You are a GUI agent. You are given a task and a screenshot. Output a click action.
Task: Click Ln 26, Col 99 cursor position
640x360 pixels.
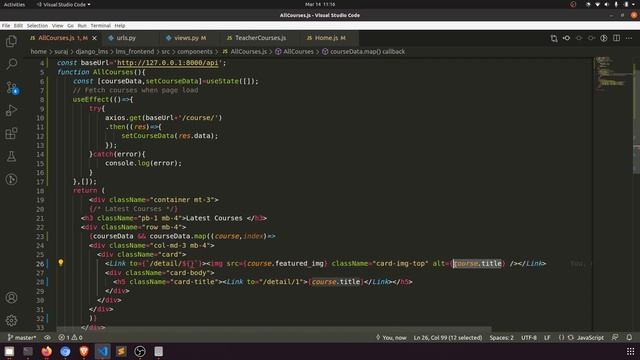[448, 338]
